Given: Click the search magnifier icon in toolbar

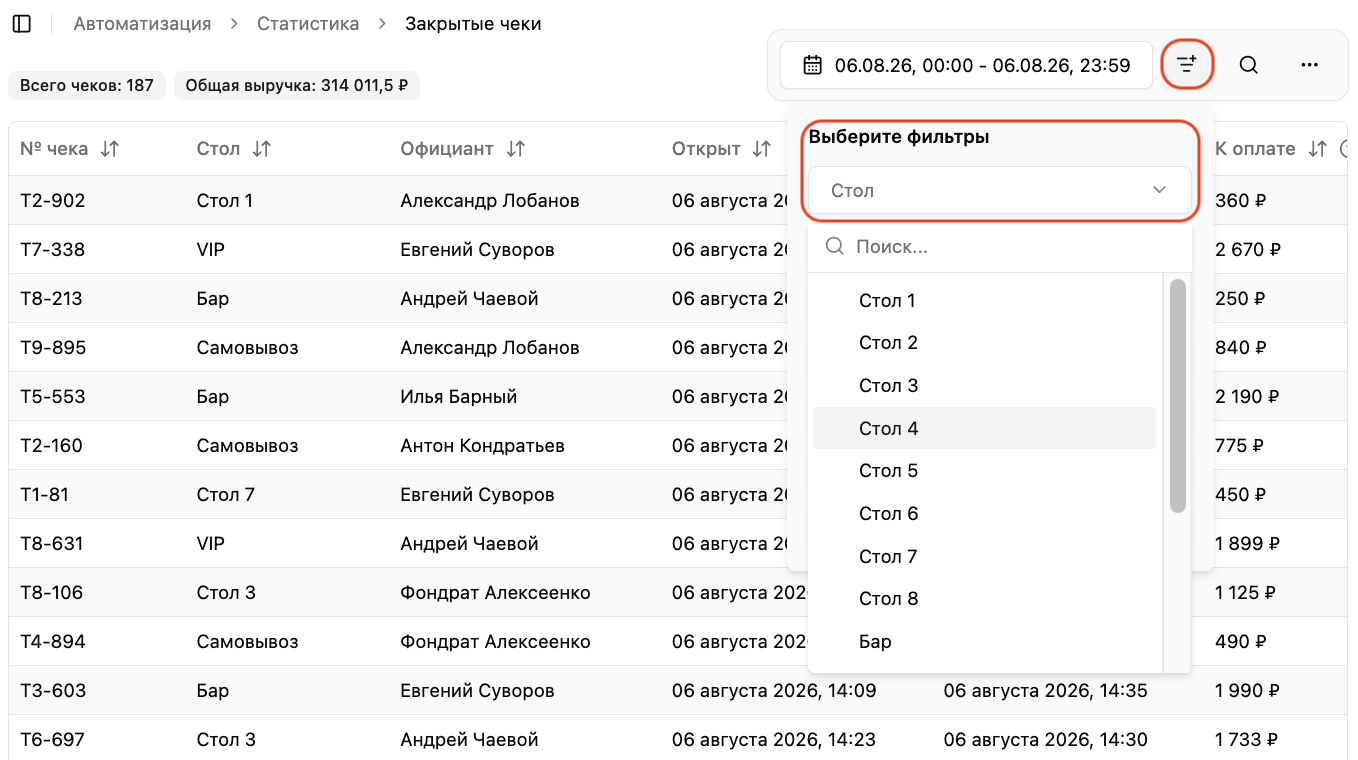Looking at the screenshot, I should click(1248, 65).
